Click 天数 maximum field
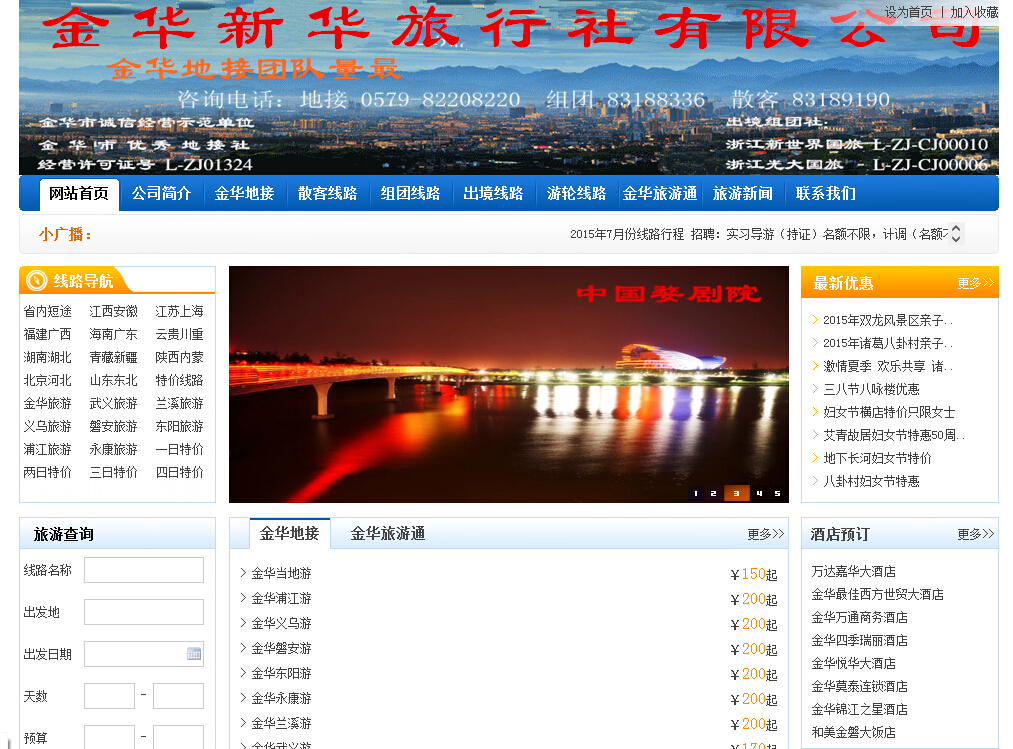1013x749 pixels. [x=178, y=696]
